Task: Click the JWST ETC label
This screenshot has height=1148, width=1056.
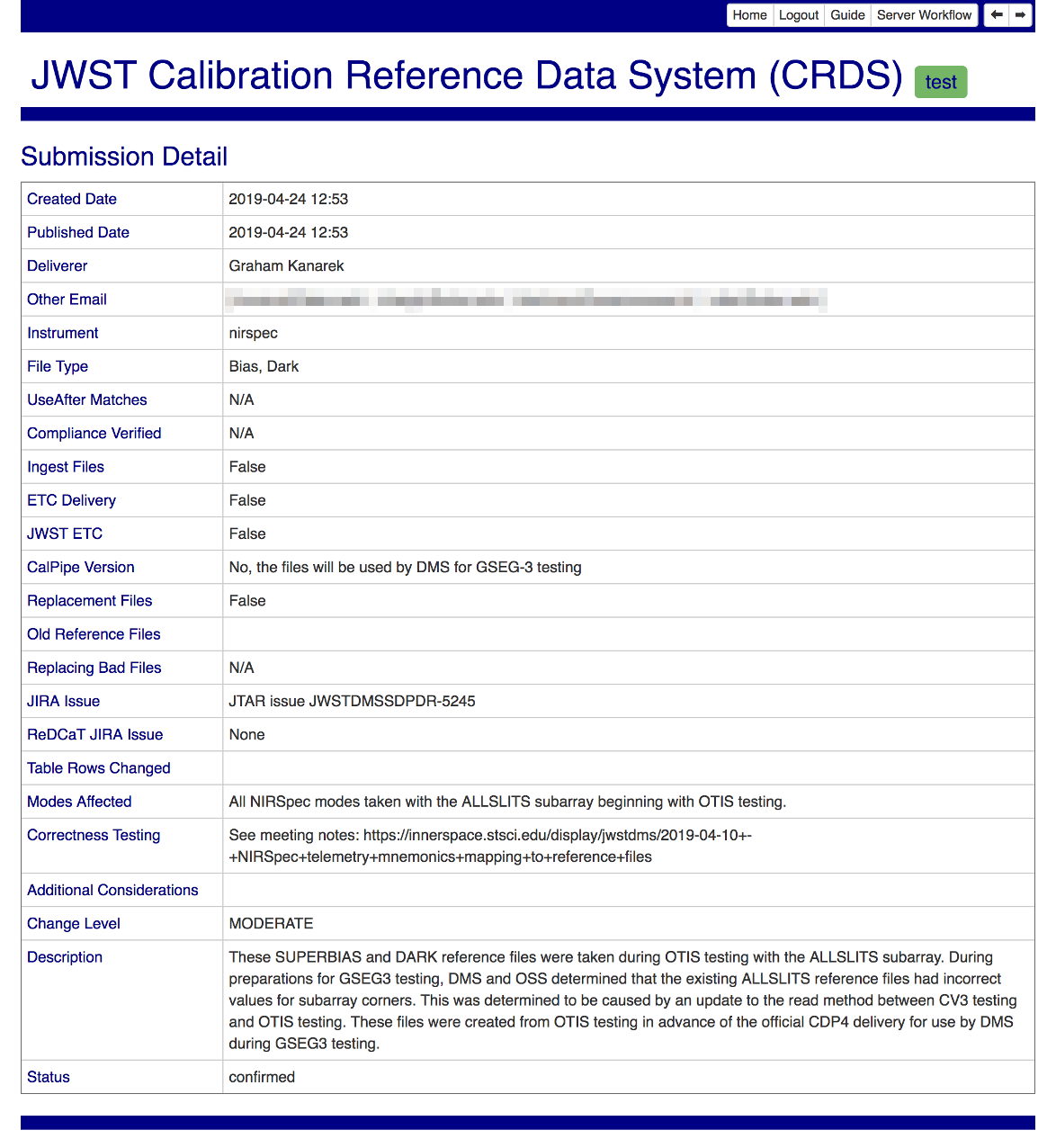Action: [x=65, y=534]
